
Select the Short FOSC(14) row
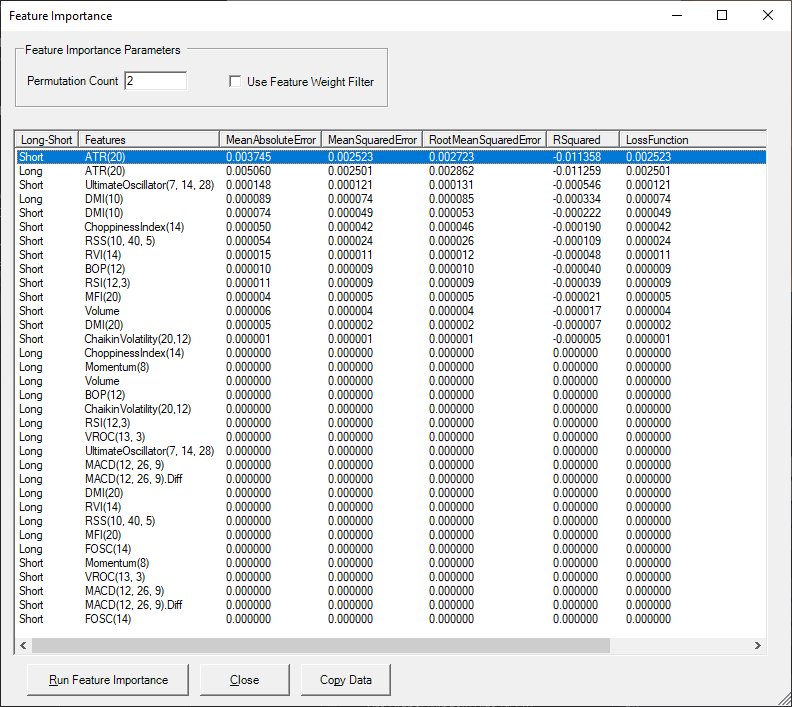pos(391,619)
